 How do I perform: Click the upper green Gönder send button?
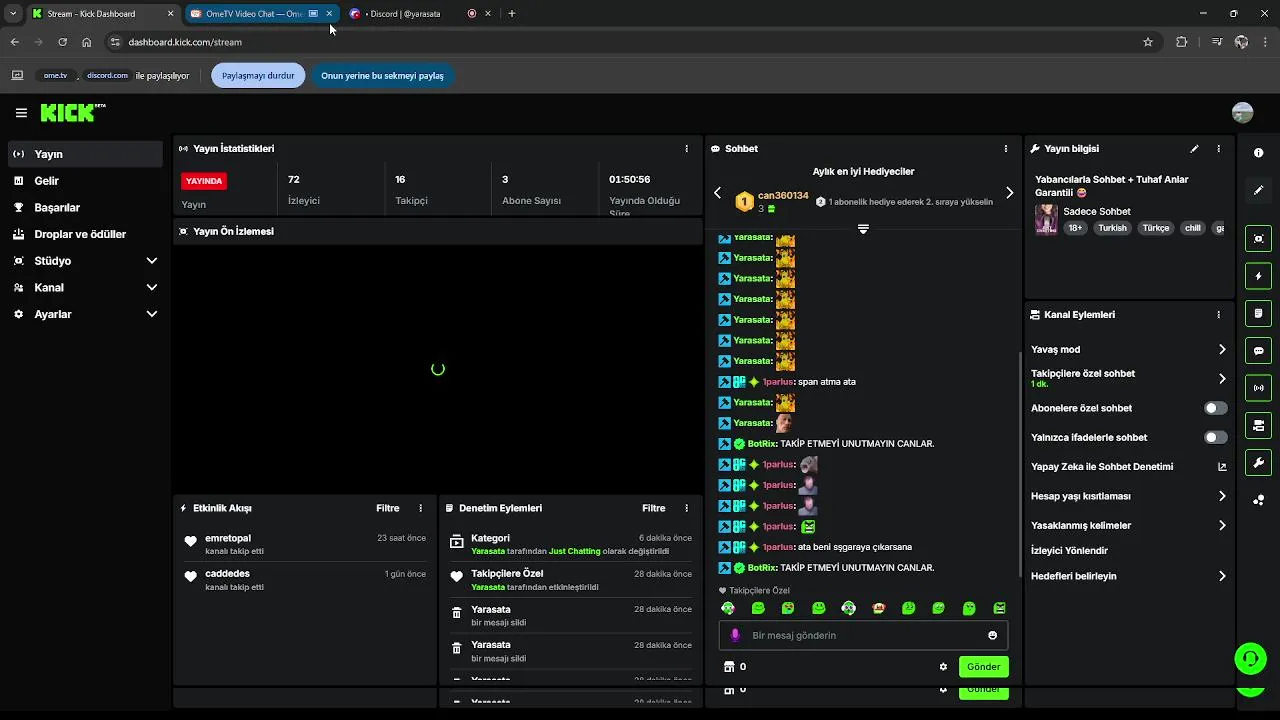(x=983, y=667)
